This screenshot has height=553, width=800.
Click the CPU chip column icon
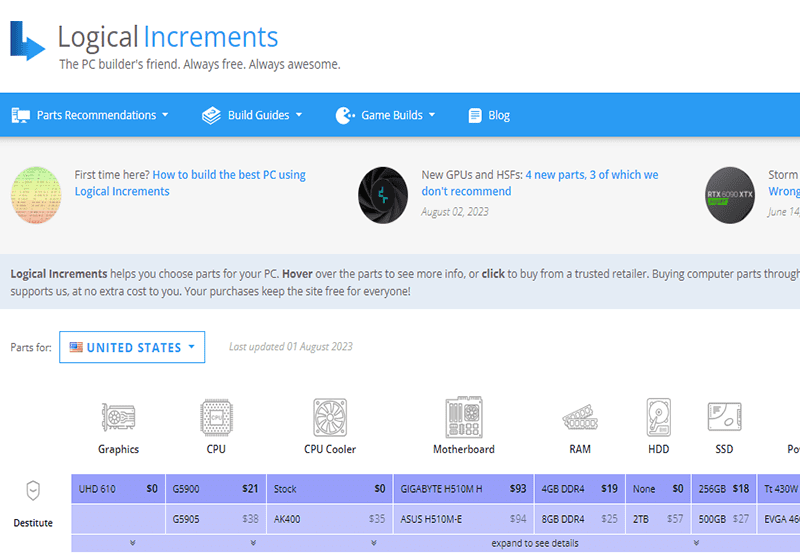pyautogui.click(x=216, y=417)
